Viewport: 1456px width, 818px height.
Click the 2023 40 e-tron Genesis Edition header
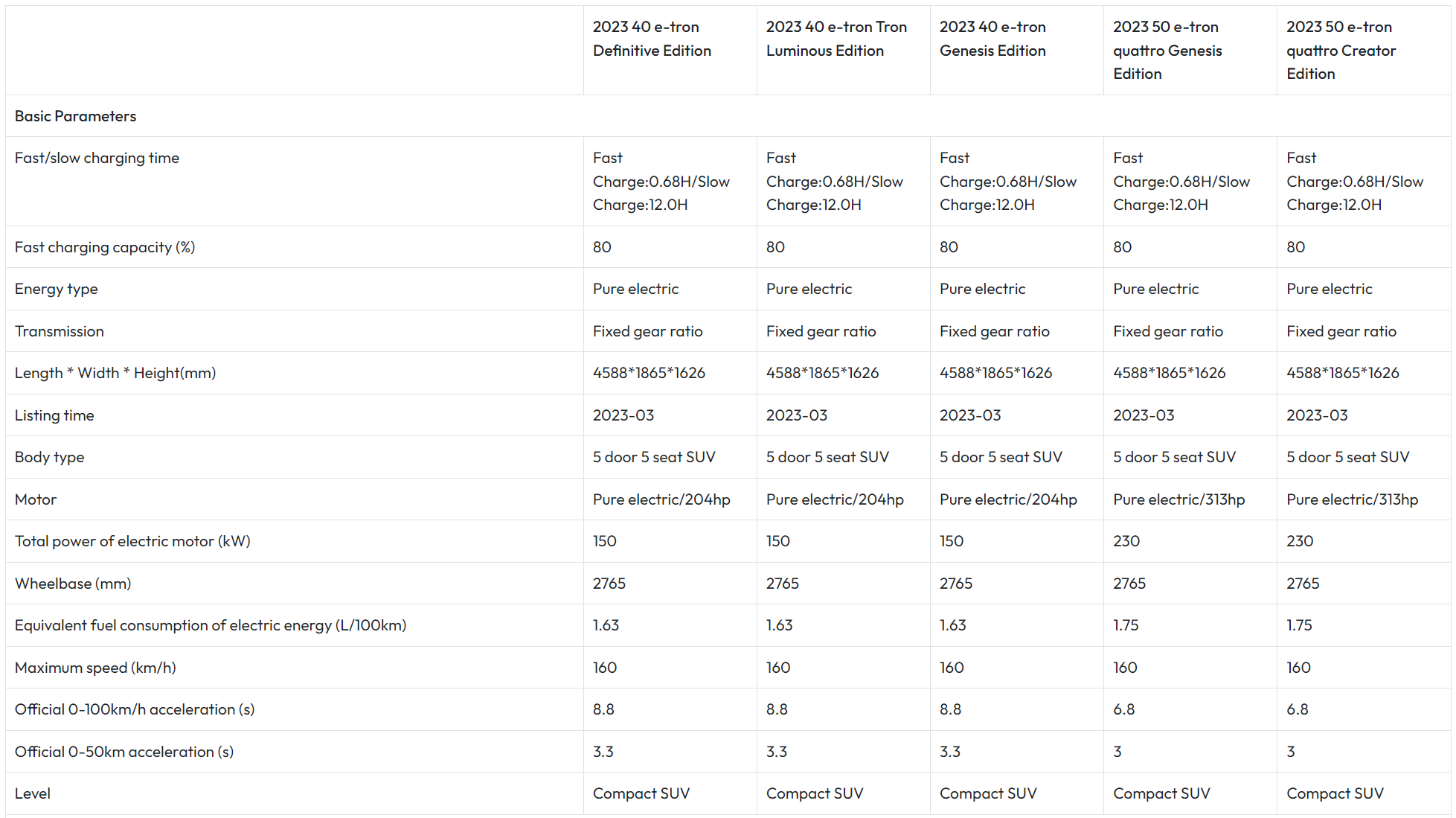[x=992, y=39]
